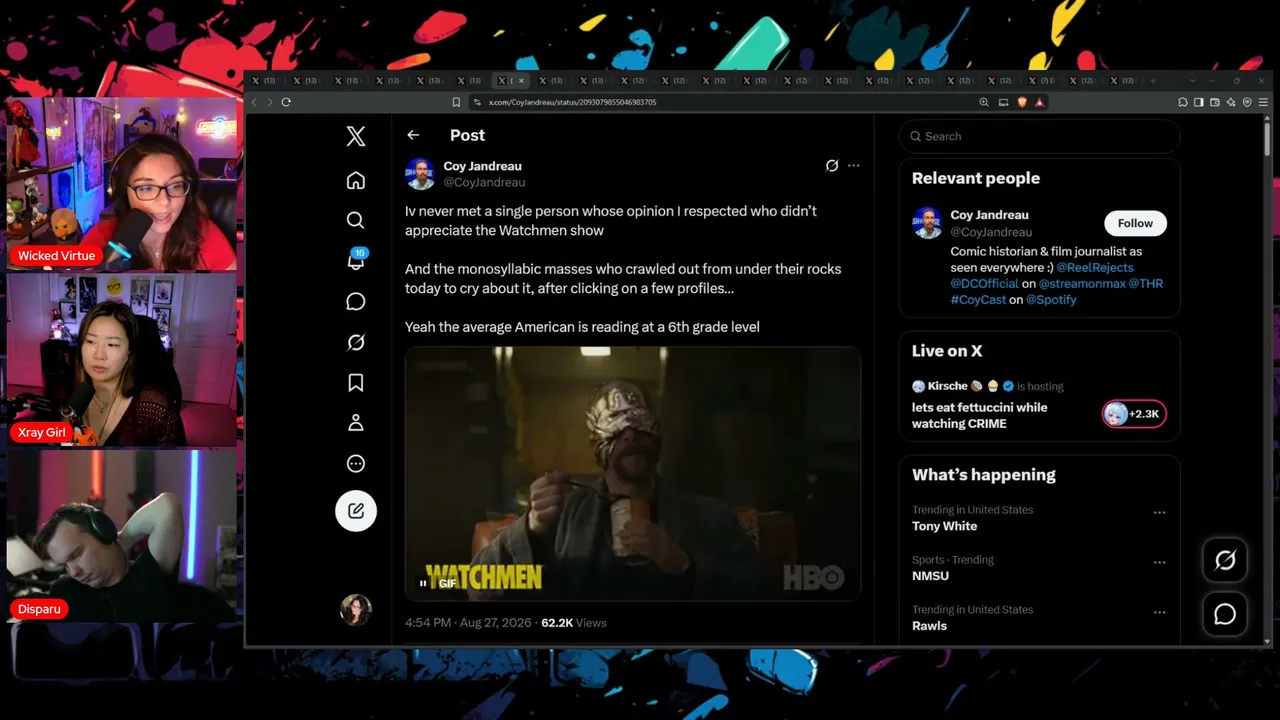The height and width of the screenshot is (720, 1280).
Task: Open the @THR mention link
Action: click(1146, 284)
